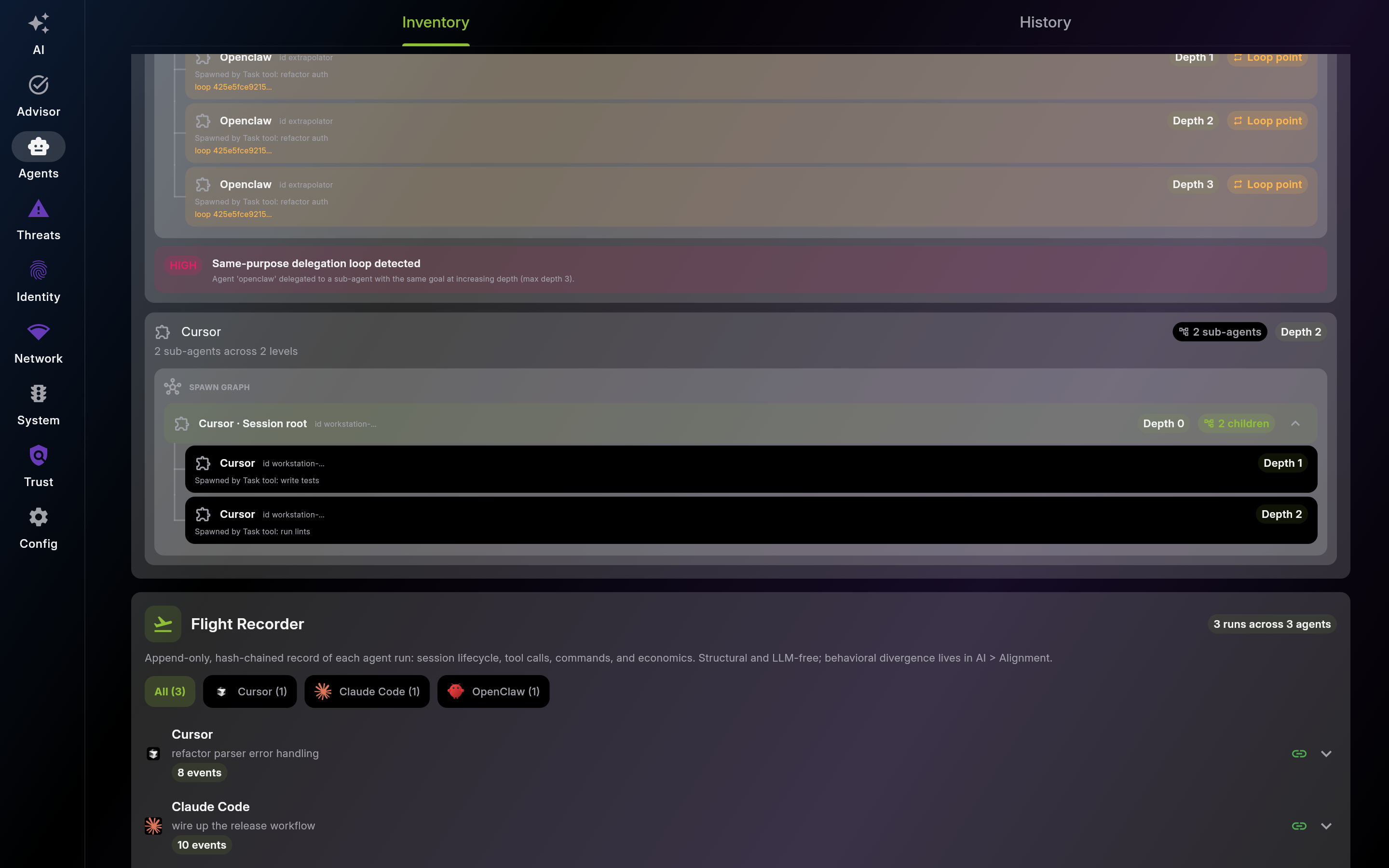Click the 2 sub-agents badge

coord(1220,332)
